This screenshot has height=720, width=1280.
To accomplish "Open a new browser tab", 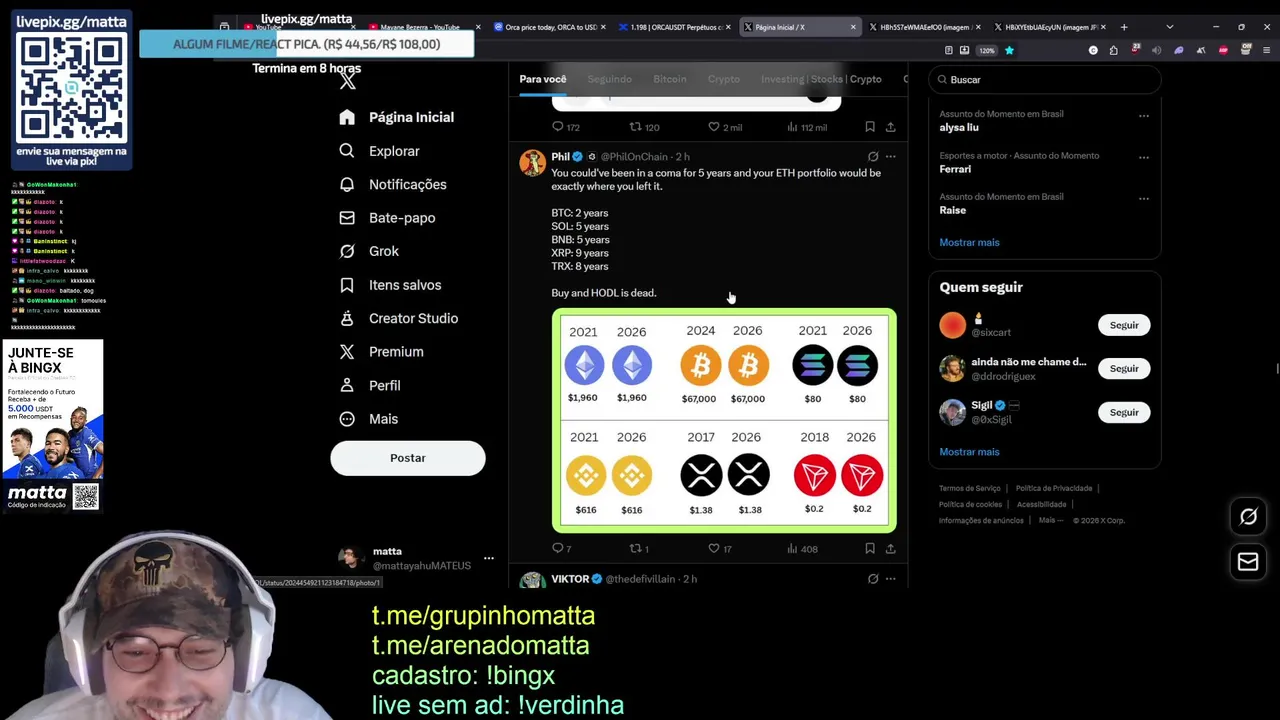I will pyautogui.click(x=1124, y=27).
